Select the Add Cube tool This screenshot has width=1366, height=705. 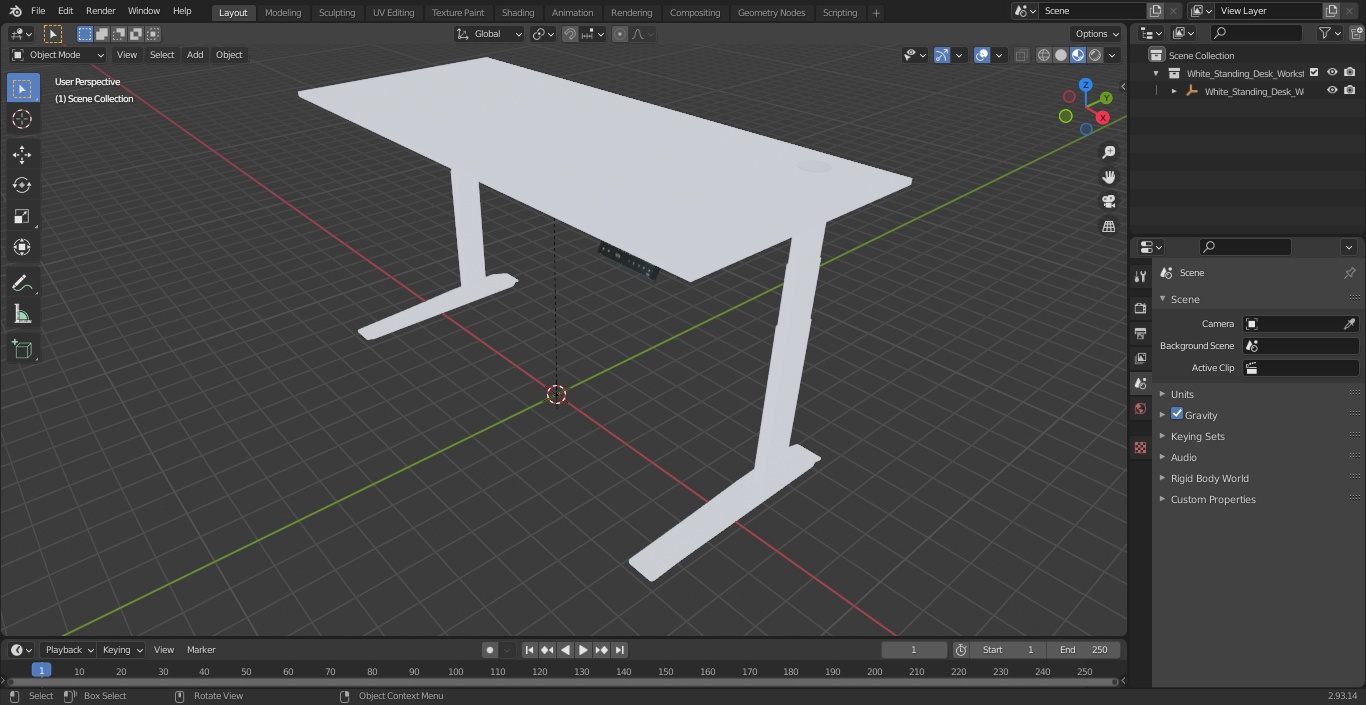(x=22, y=349)
